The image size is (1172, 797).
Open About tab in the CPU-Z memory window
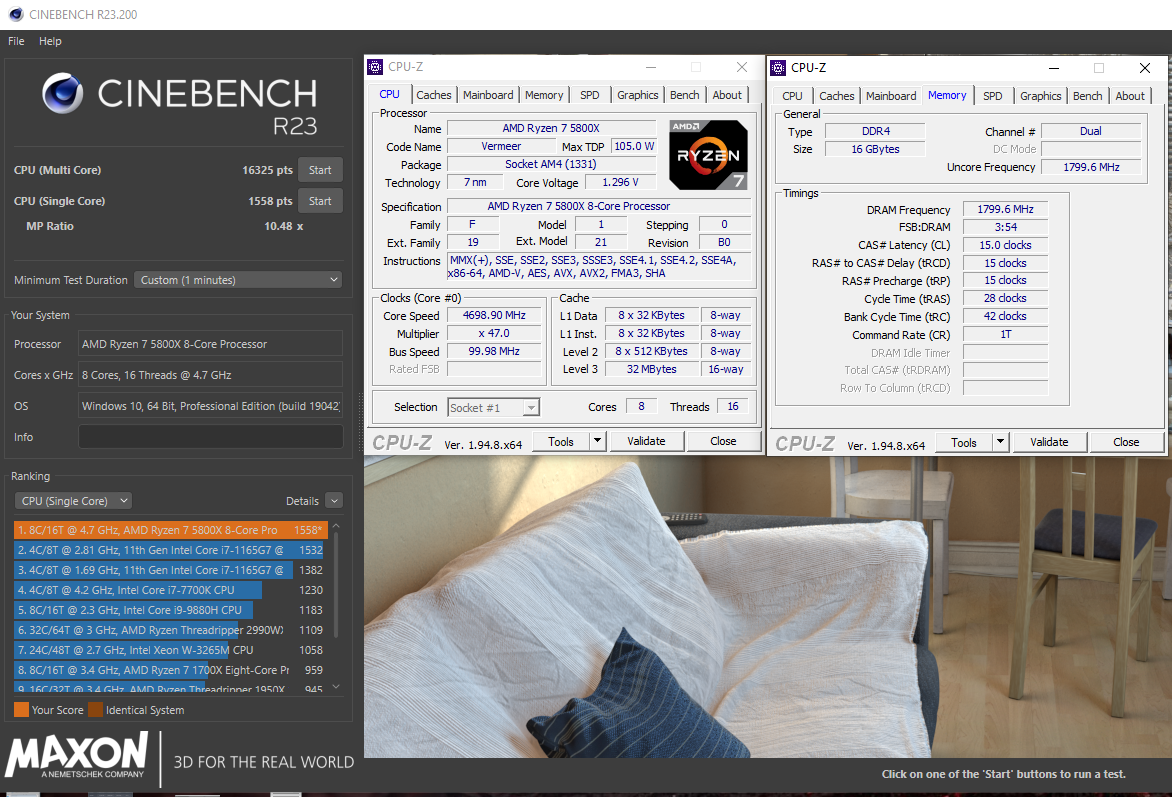pos(1130,96)
